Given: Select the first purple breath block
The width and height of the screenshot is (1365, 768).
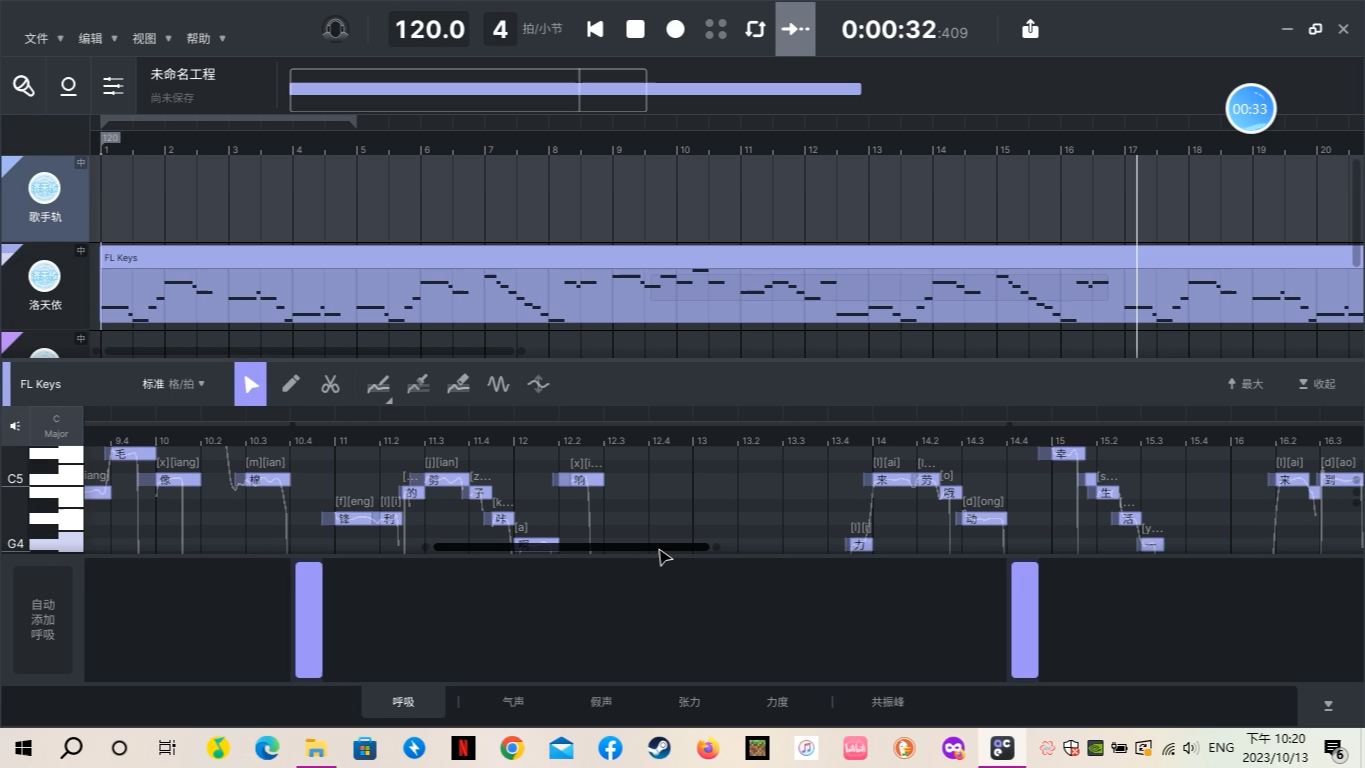Looking at the screenshot, I should 309,620.
